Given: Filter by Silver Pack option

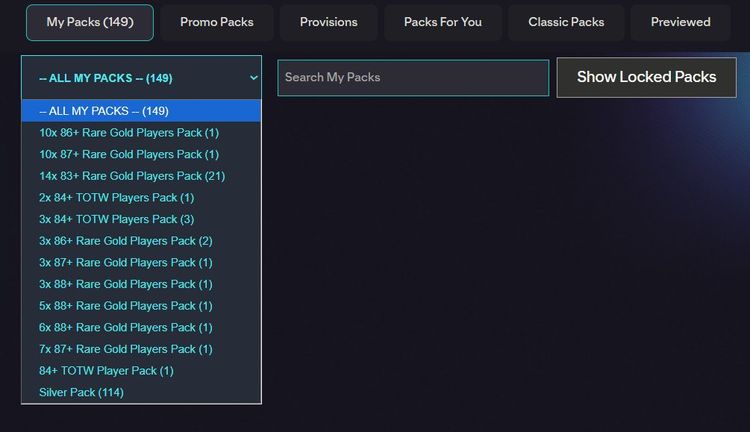Looking at the screenshot, I should [x=81, y=392].
